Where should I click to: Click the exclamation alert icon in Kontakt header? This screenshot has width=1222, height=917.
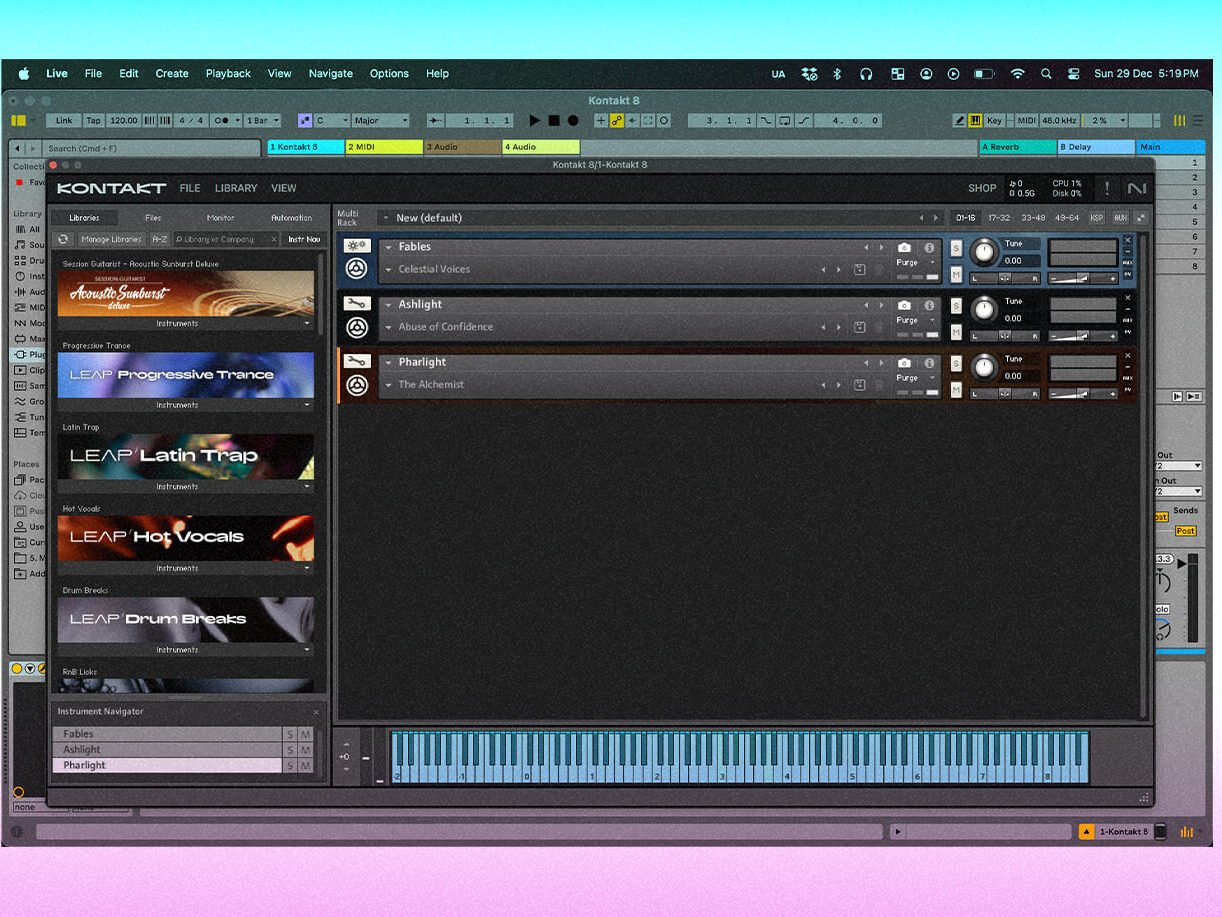1107,188
